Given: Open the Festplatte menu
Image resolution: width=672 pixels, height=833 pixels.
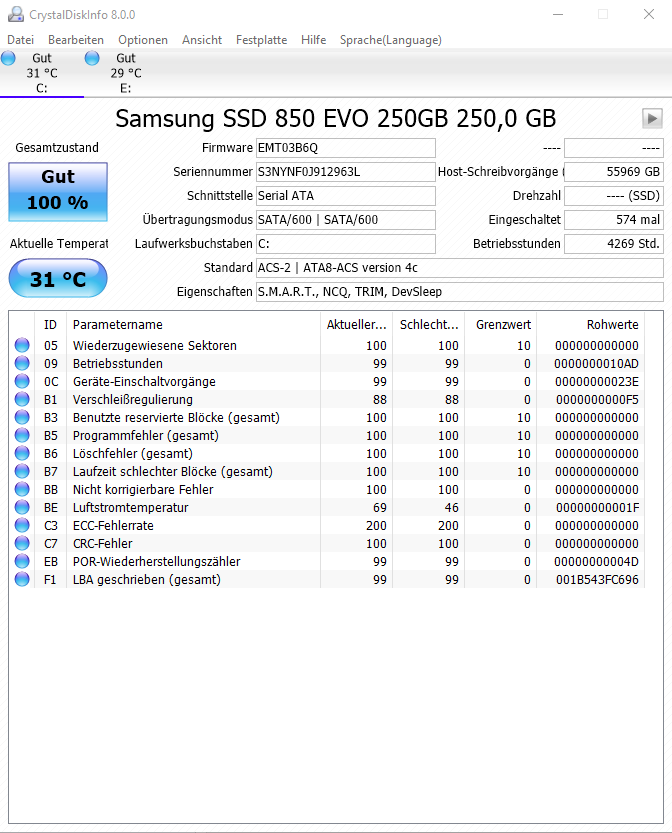Looking at the screenshot, I should tap(261, 40).
